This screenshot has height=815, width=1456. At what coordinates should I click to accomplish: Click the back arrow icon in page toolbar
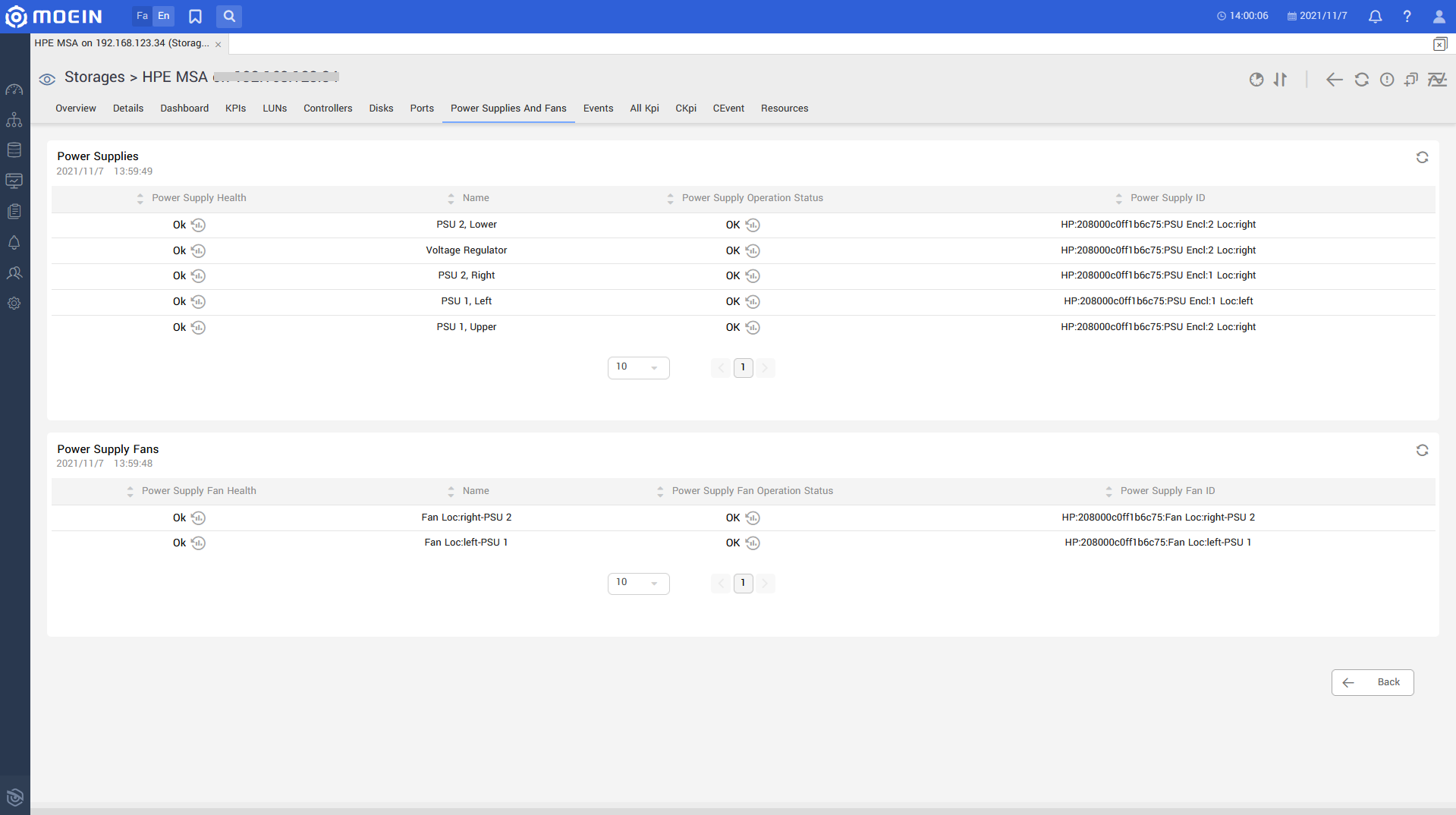pyautogui.click(x=1335, y=80)
